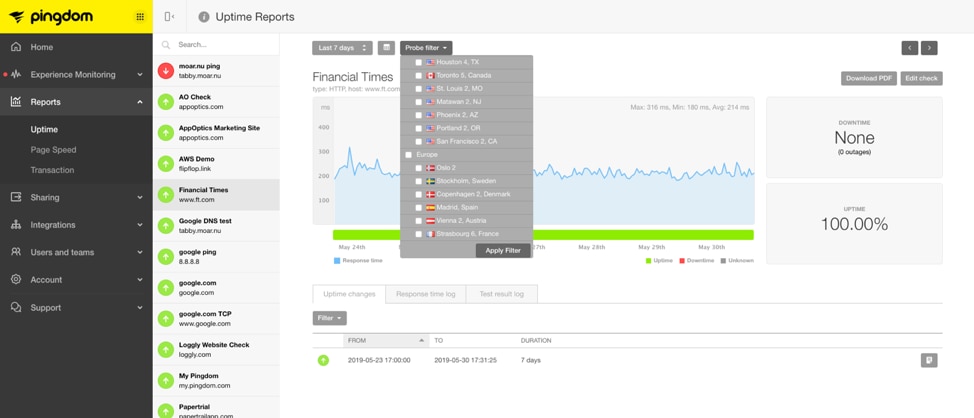Expand the Account menu
The height and width of the screenshot is (418, 974).
pyautogui.click(x=140, y=279)
